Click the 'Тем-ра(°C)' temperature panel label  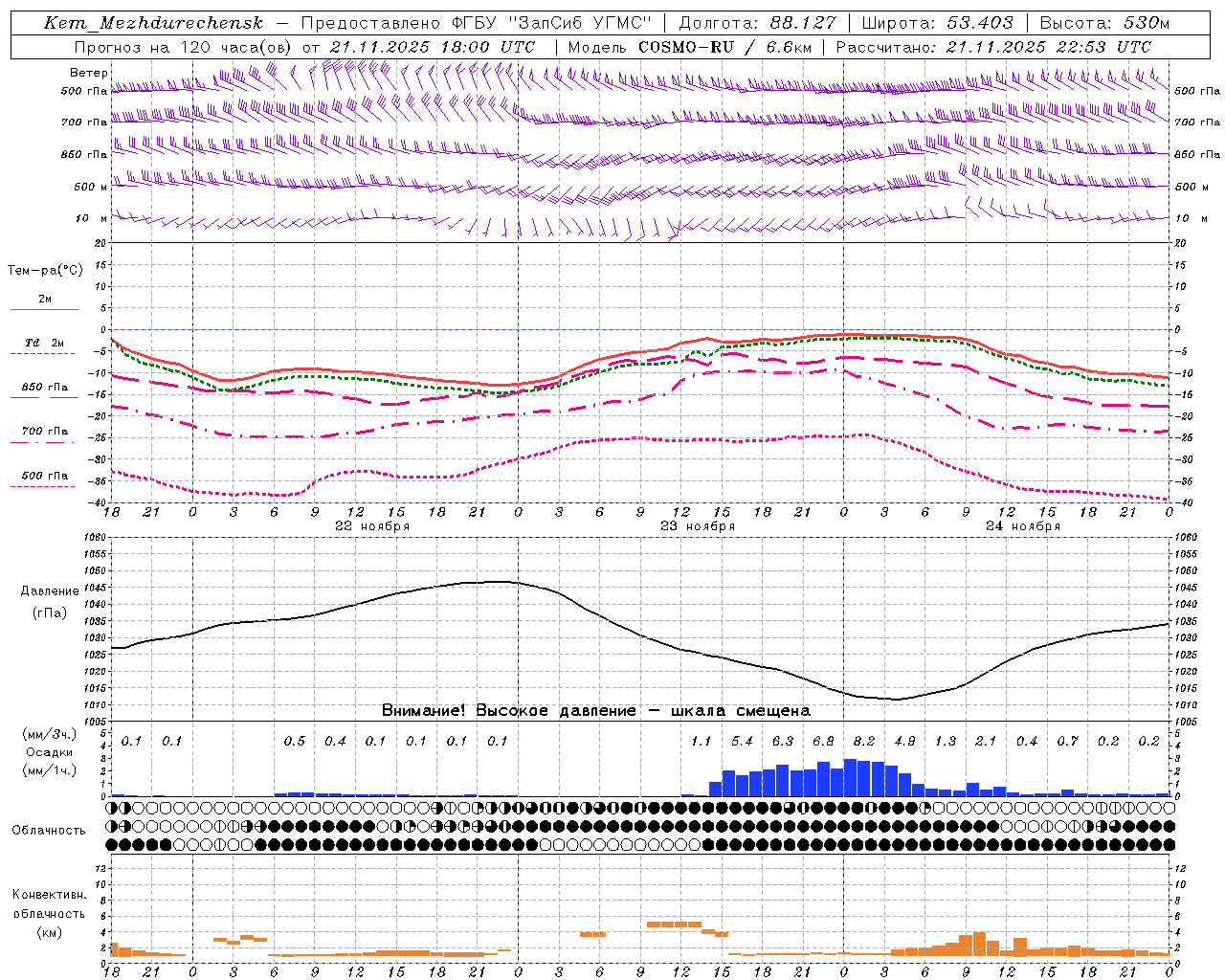tap(45, 271)
